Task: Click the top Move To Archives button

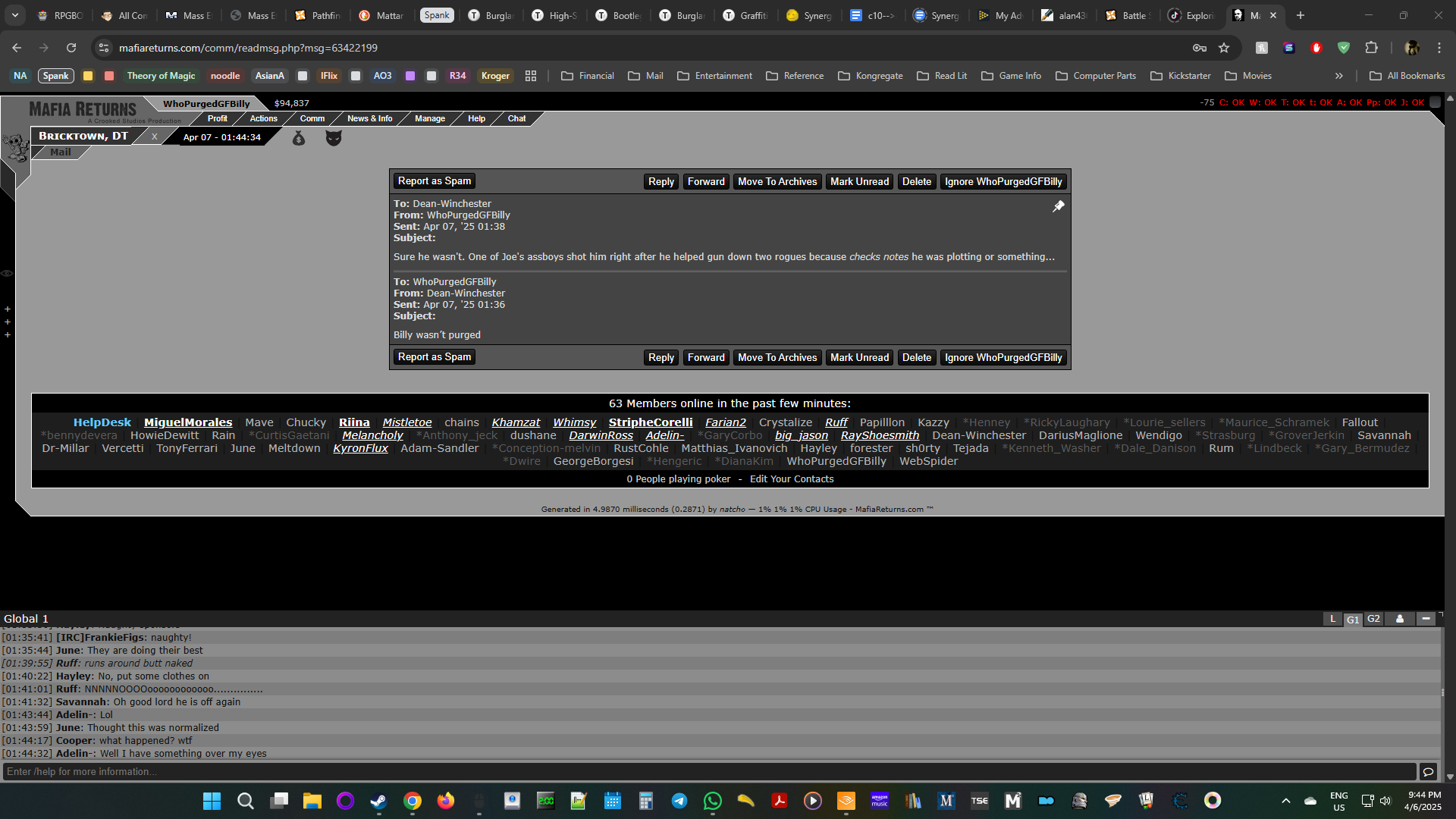Action: [x=777, y=182]
